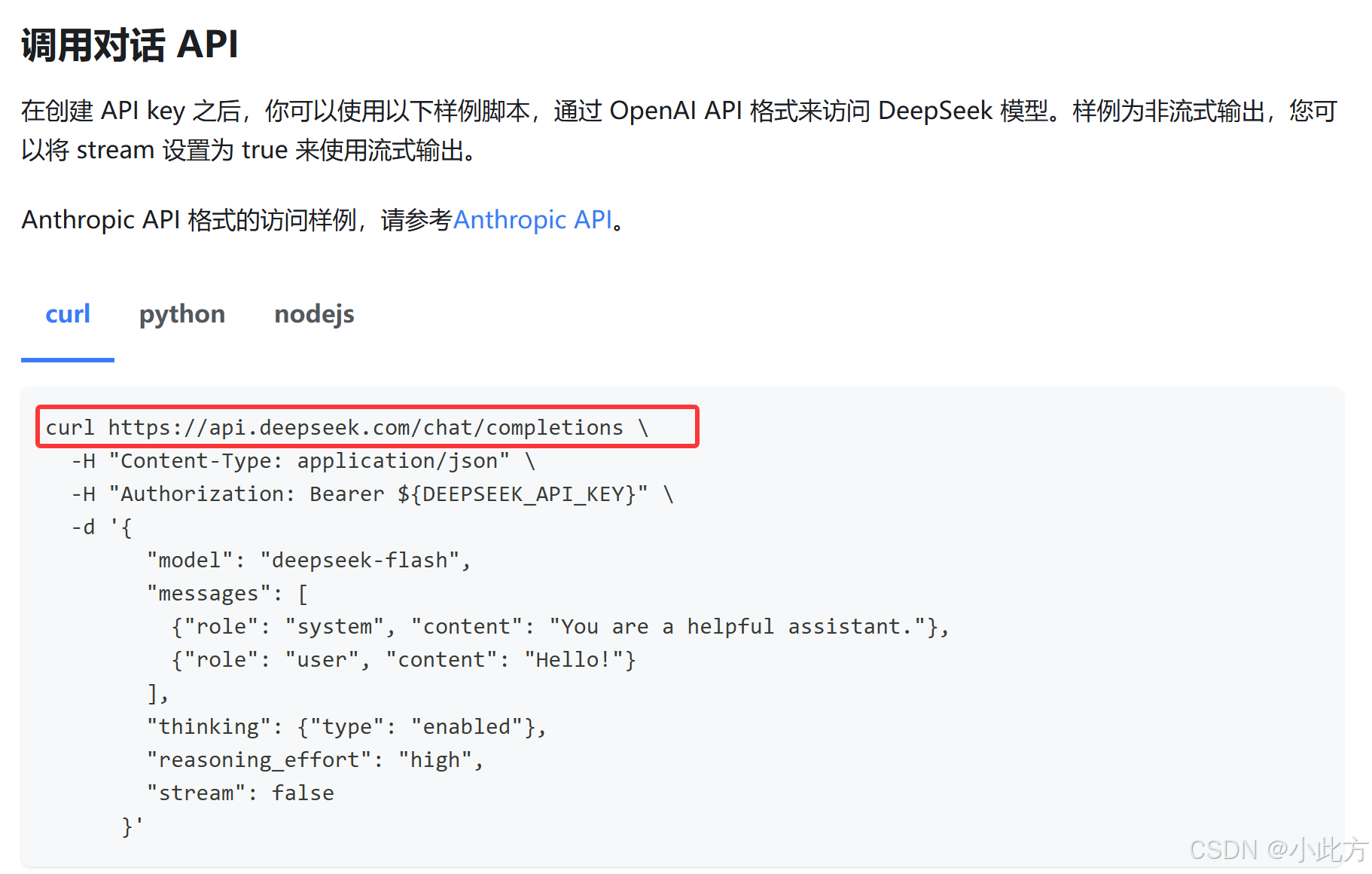Switch to the curl tab
The image size is (1372, 874).
point(68,313)
